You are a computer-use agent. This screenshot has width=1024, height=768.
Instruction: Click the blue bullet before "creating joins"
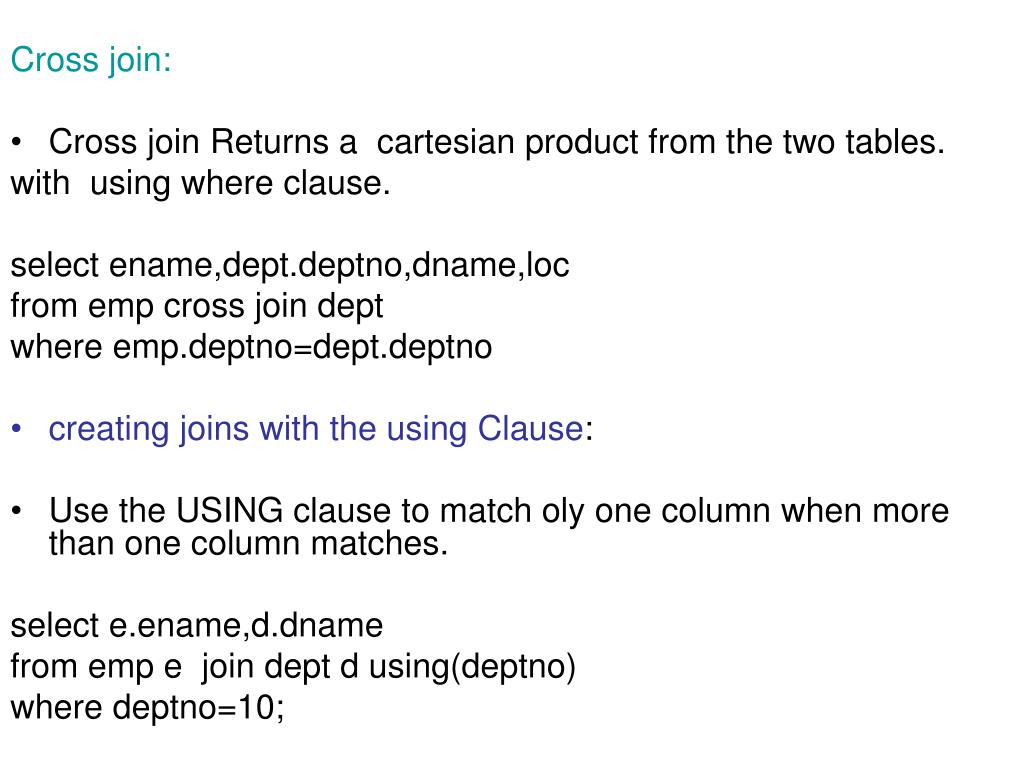[x=17, y=429]
